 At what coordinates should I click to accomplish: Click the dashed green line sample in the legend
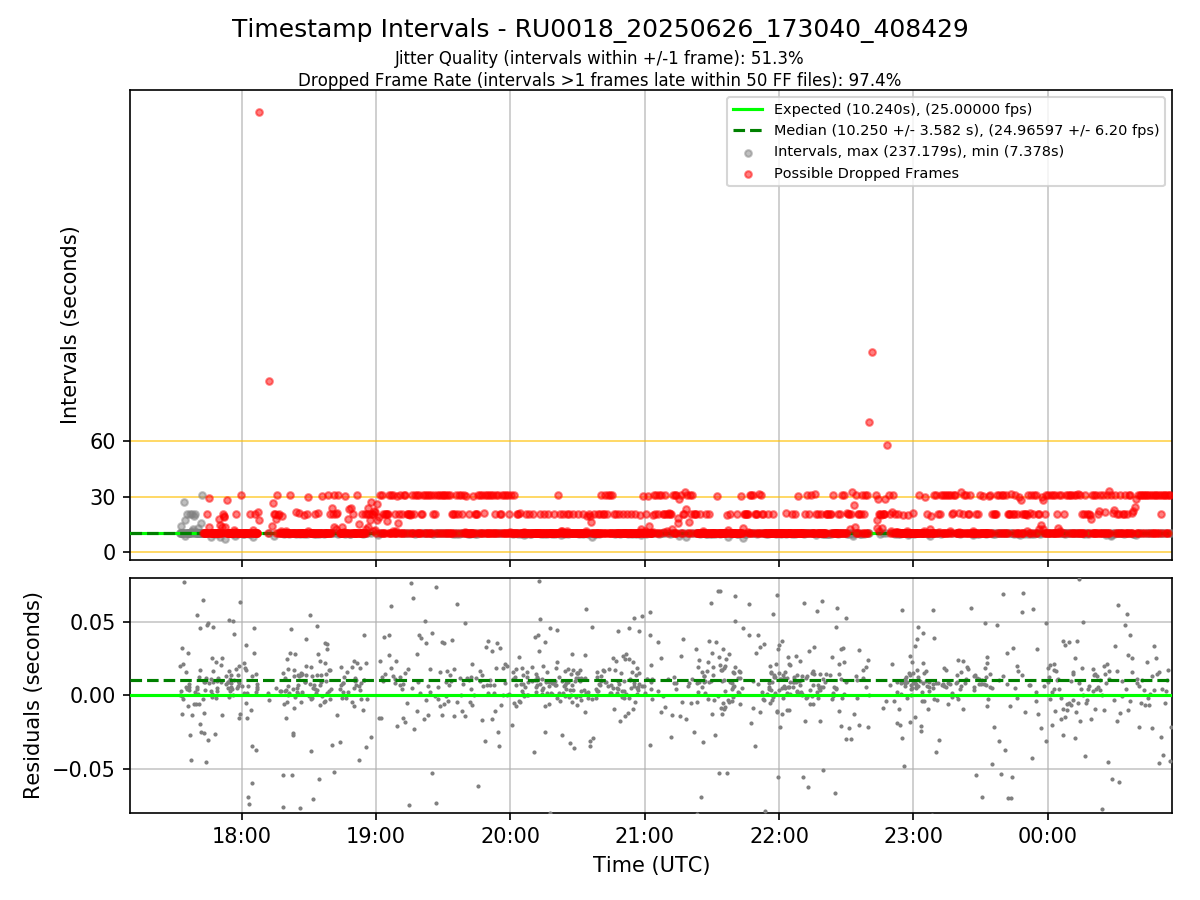[749, 130]
